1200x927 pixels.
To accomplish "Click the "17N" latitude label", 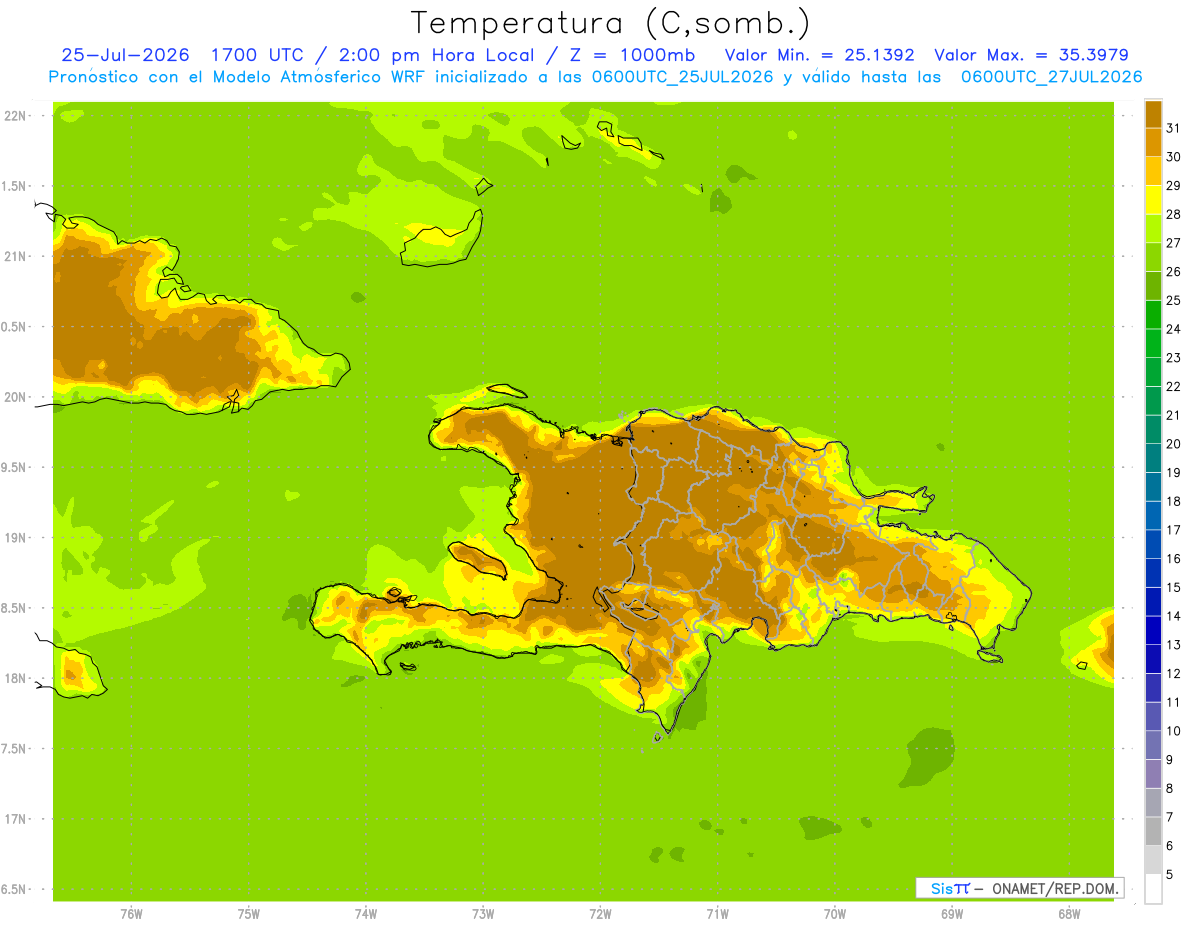I will click(15, 819).
